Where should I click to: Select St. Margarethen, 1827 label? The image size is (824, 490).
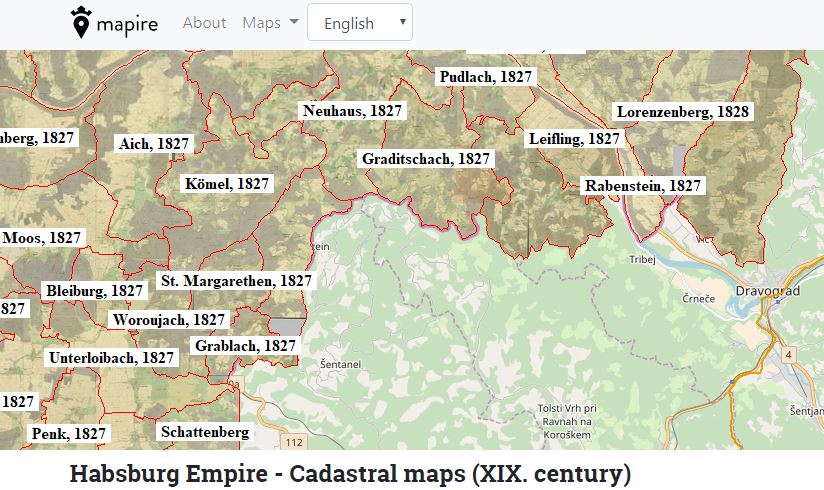236,281
